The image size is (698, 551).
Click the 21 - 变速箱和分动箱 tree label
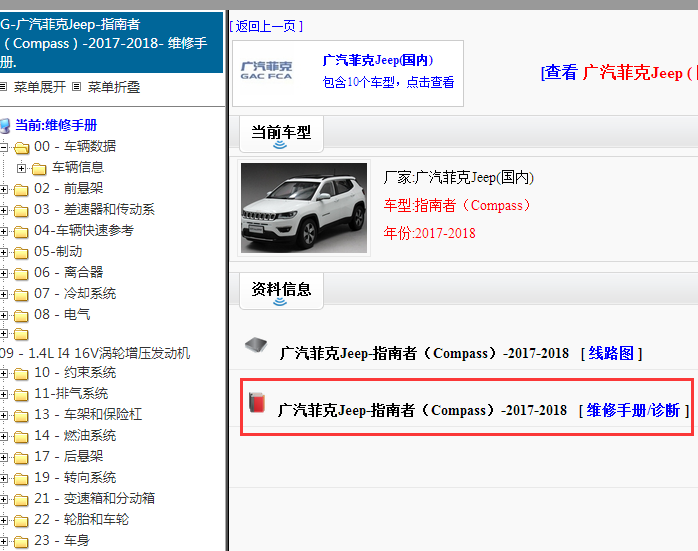click(94, 498)
